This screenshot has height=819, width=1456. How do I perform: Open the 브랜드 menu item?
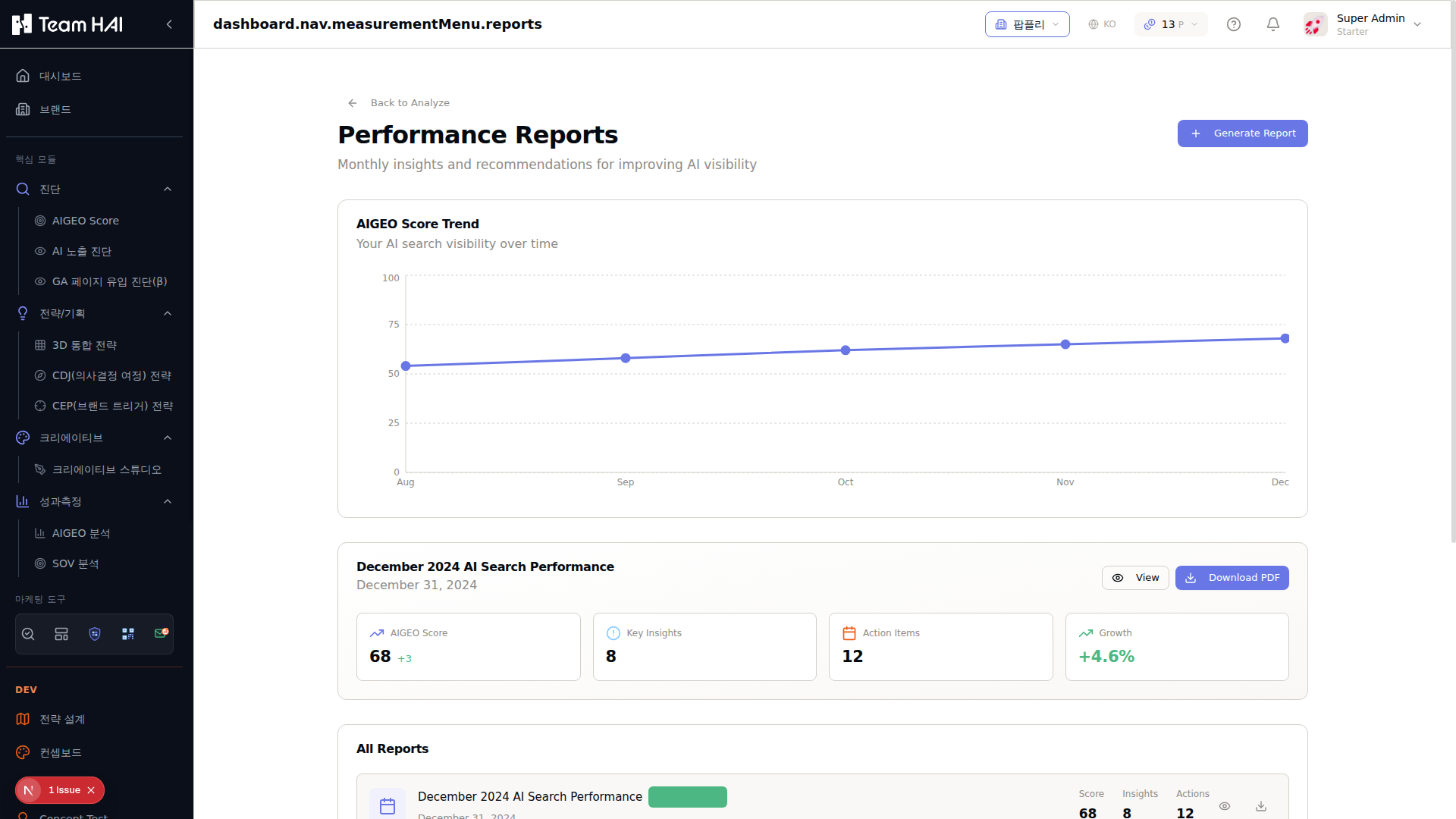pos(94,109)
